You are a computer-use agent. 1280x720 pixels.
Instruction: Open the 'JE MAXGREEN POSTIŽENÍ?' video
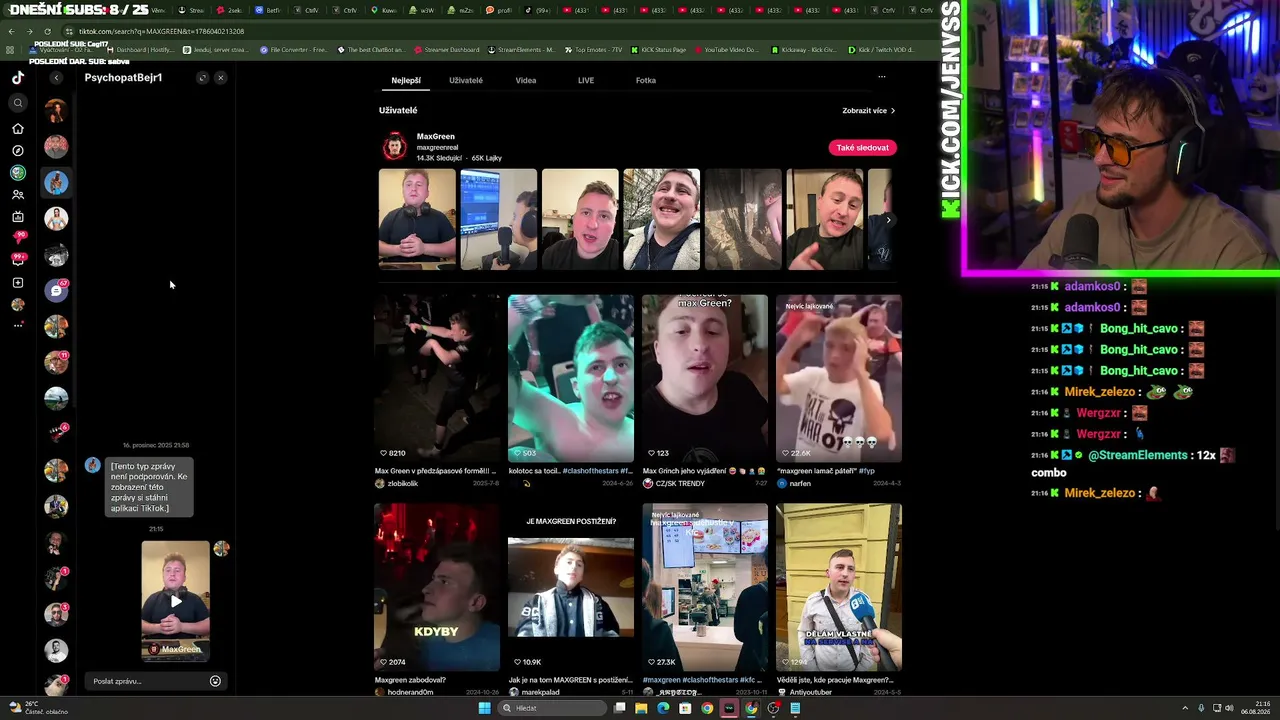tap(571, 587)
